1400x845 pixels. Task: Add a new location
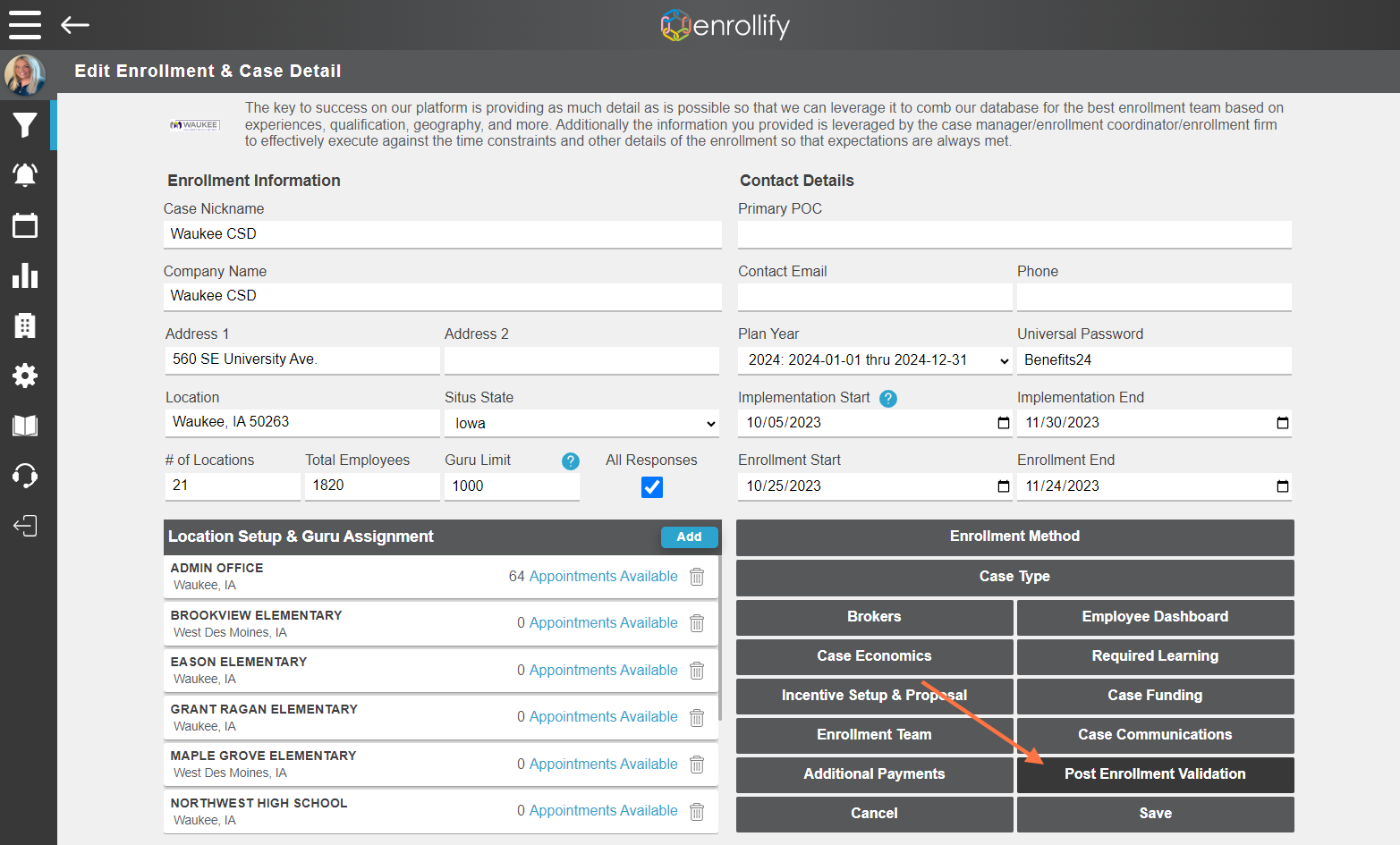[689, 537]
